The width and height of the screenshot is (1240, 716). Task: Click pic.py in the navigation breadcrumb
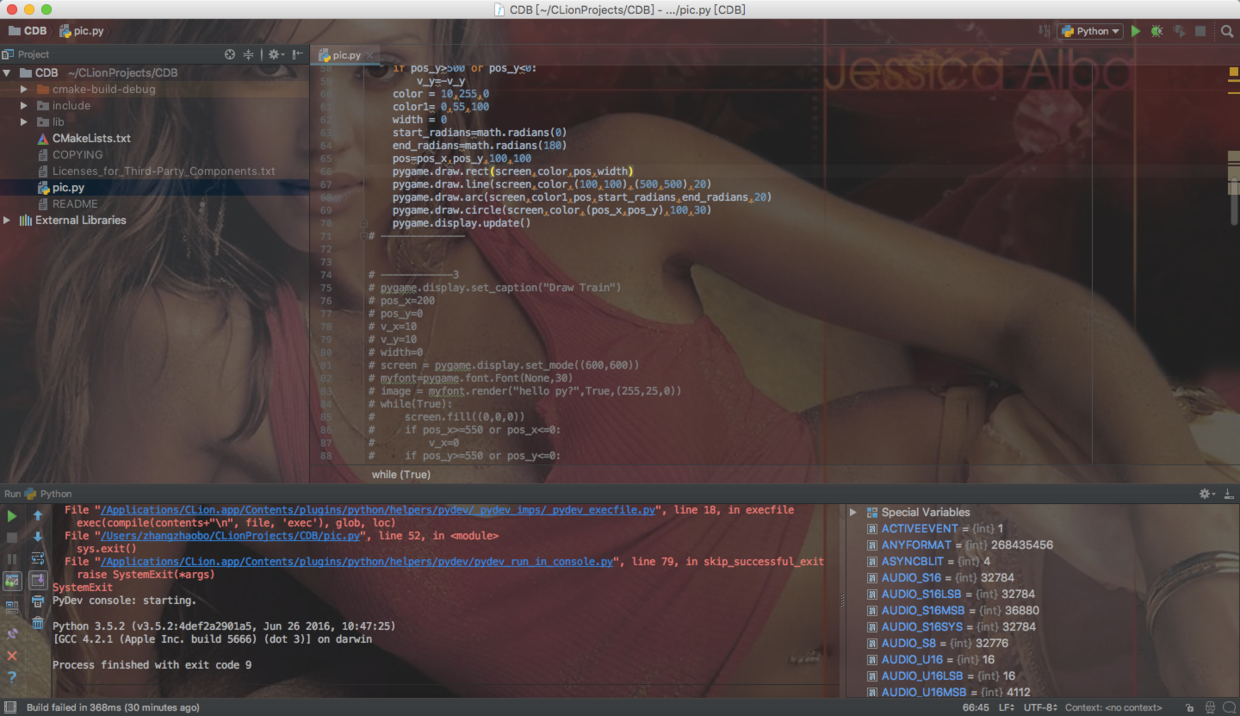click(81, 31)
